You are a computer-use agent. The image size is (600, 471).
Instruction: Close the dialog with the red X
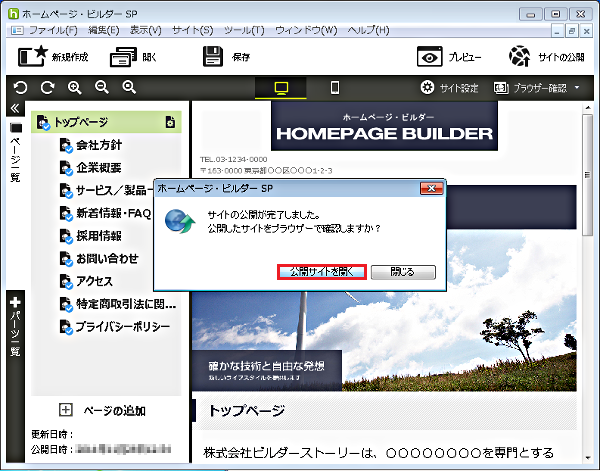coord(432,188)
